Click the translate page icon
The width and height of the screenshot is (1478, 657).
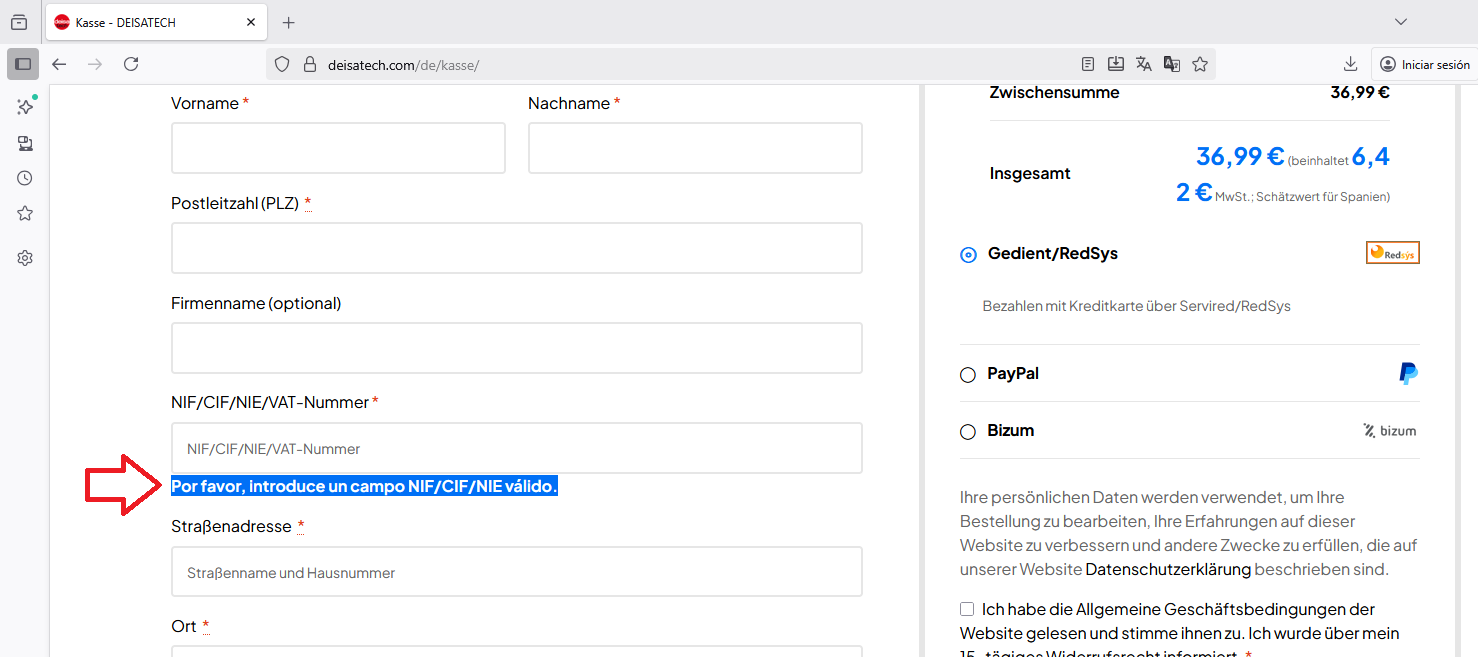pos(1144,64)
